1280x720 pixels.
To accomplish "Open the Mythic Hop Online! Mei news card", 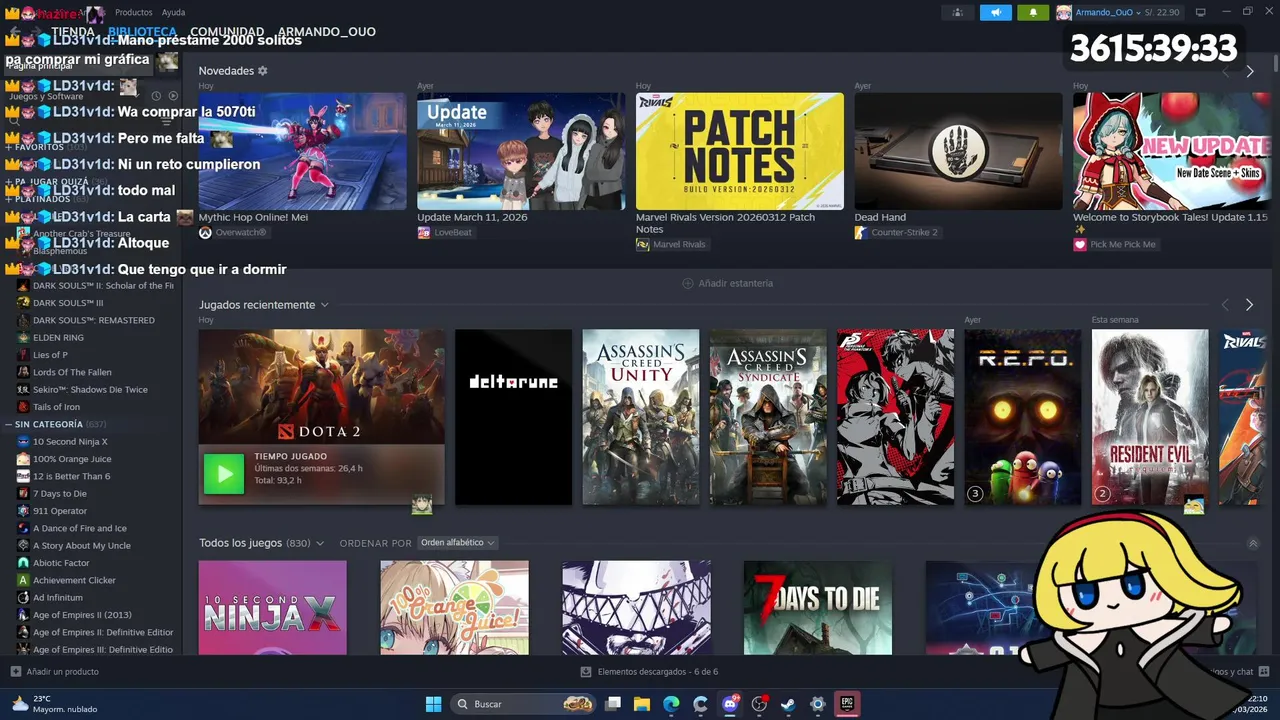I will click(x=302, y=151).
